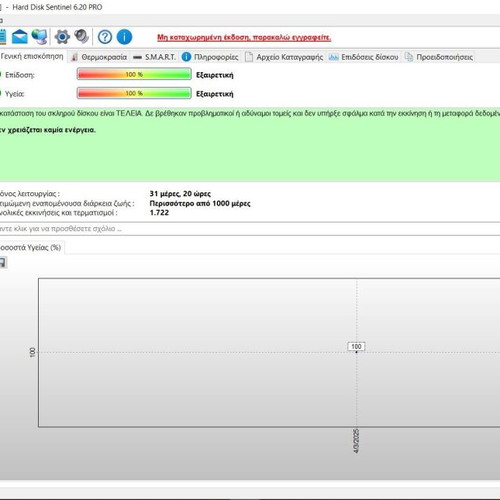Click the 1.722 start/stop count value
This screenshot has width=500, height=500.
(x=159, y=213)
